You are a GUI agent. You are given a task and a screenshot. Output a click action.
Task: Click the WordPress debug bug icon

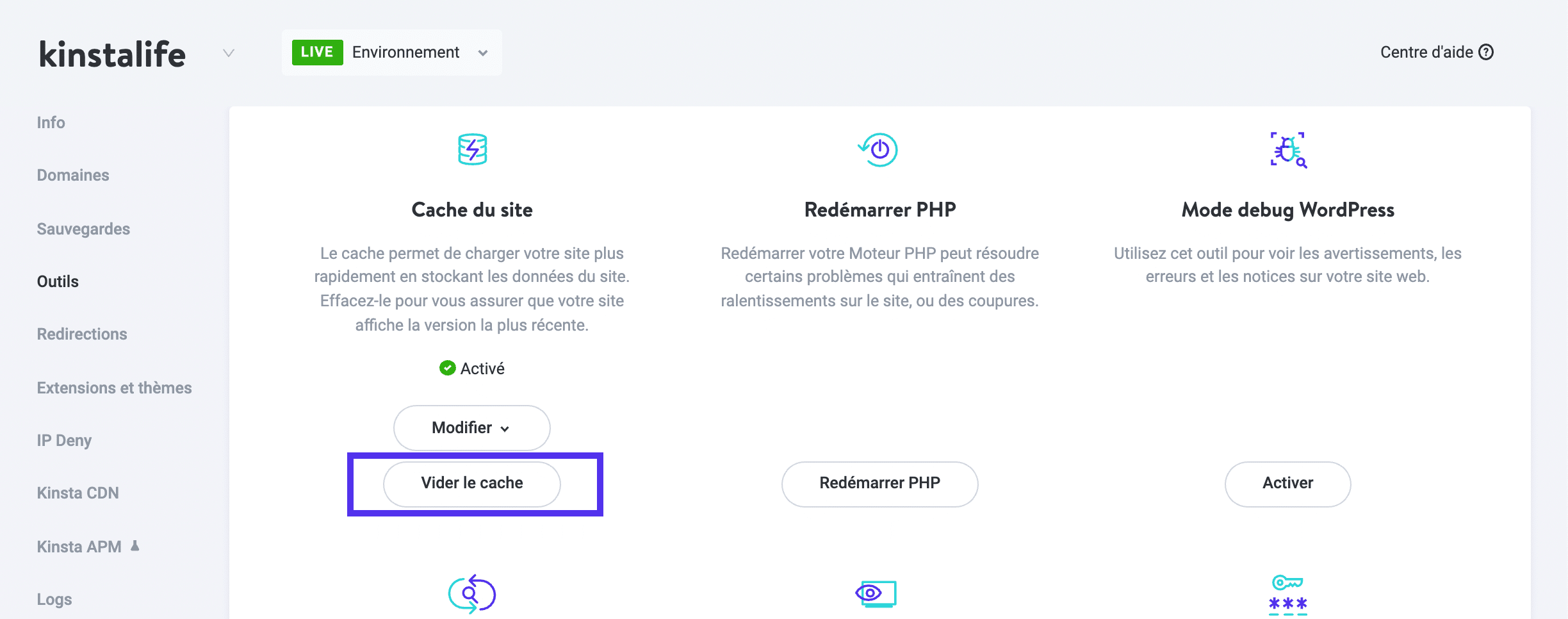[x=1287, y=149]
